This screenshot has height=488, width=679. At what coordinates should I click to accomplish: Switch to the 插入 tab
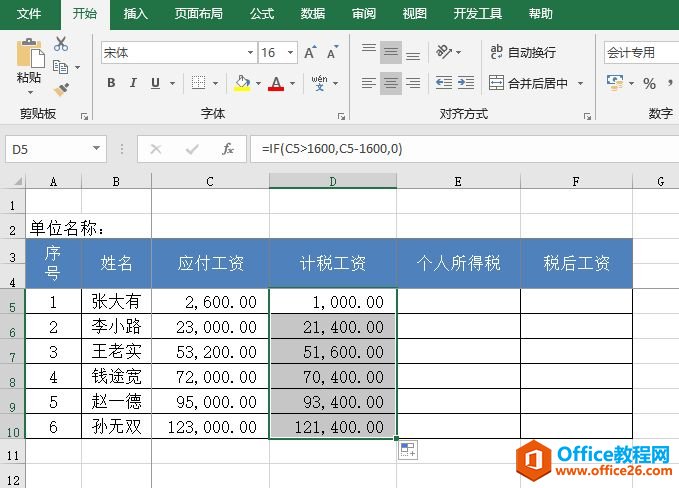(135, 14)
